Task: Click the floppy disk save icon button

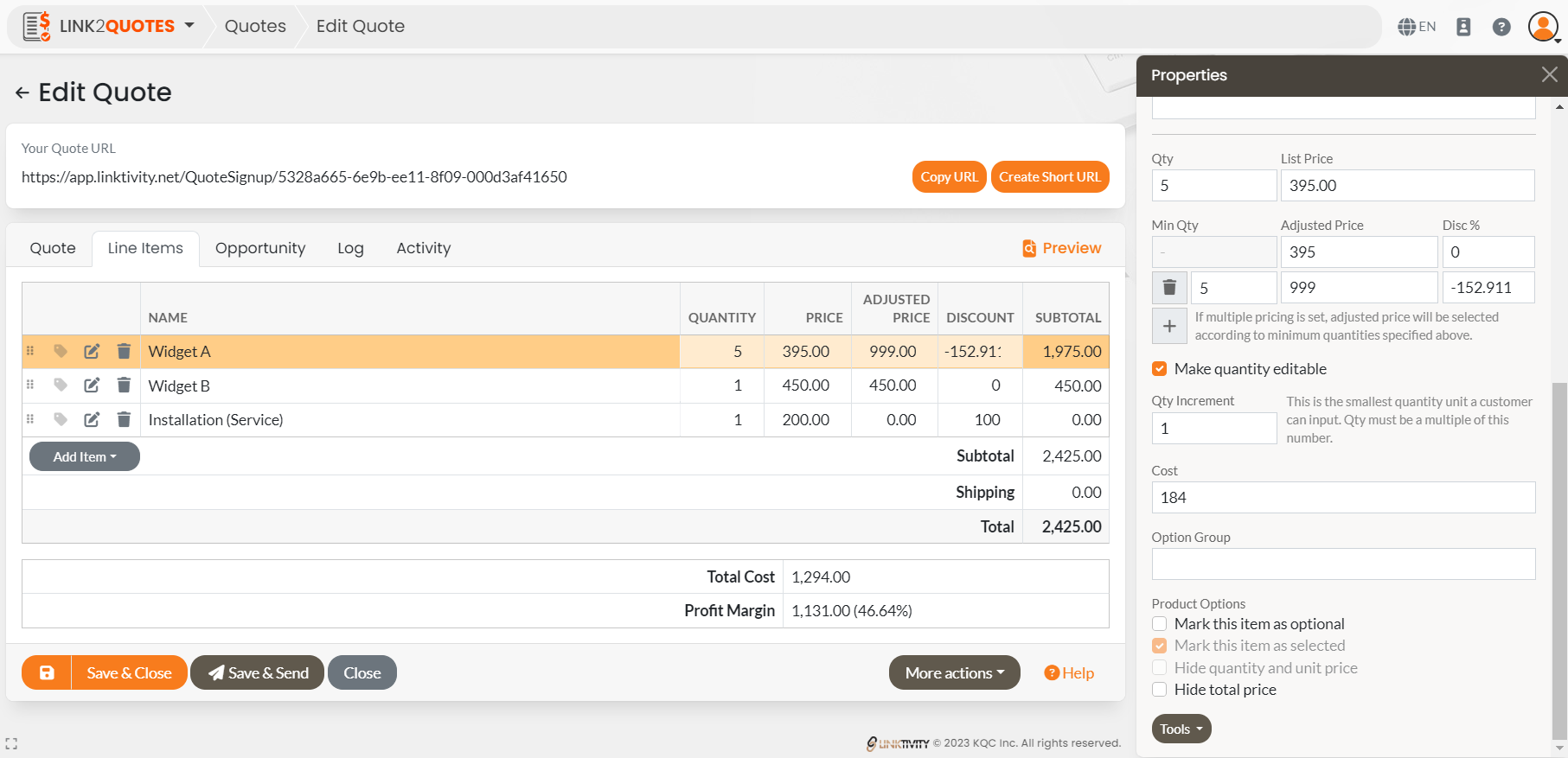Action: click(47, 672)
